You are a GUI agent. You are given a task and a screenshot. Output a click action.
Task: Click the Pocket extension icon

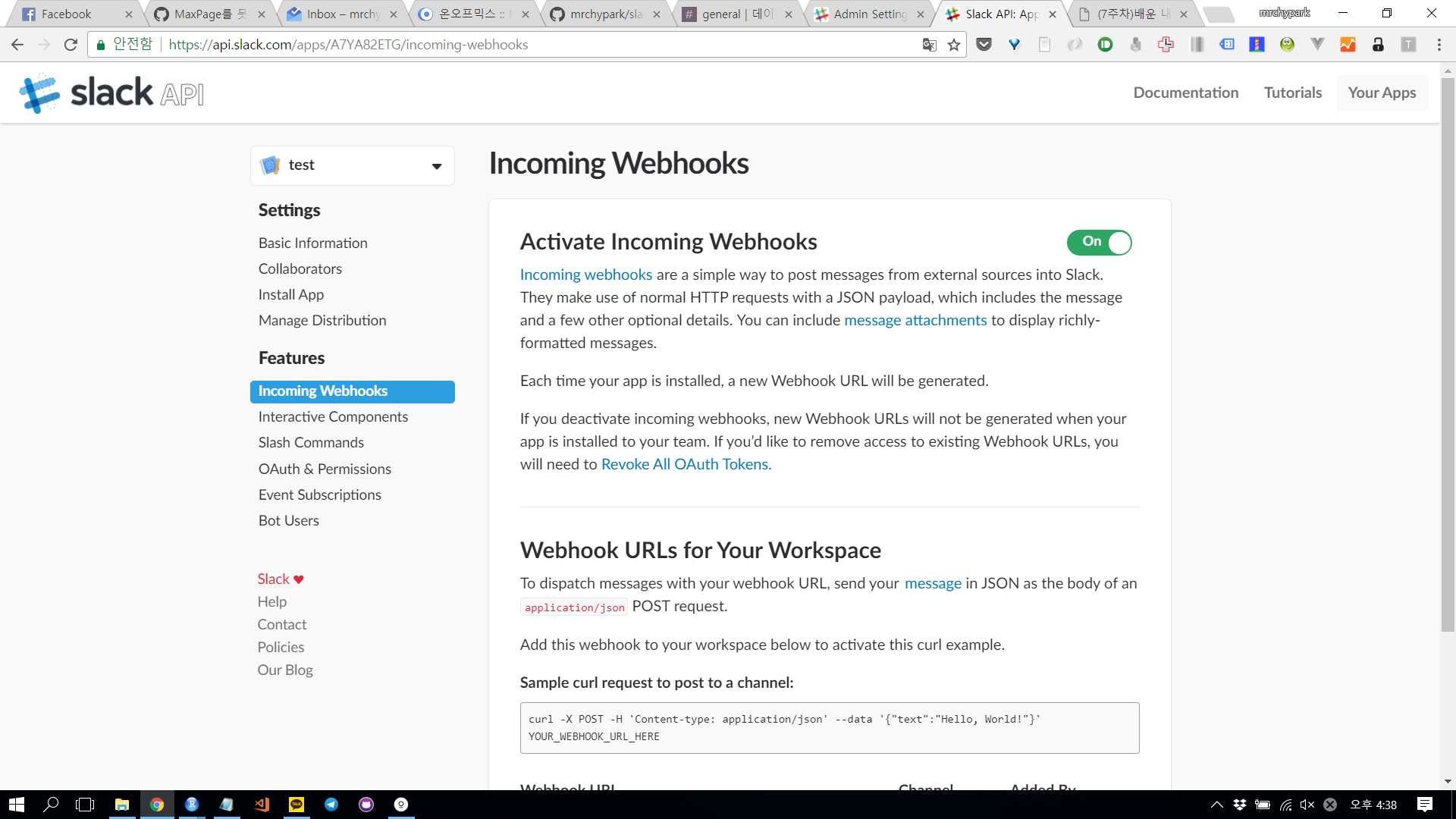pyautogui.click(x=984, y=45)
